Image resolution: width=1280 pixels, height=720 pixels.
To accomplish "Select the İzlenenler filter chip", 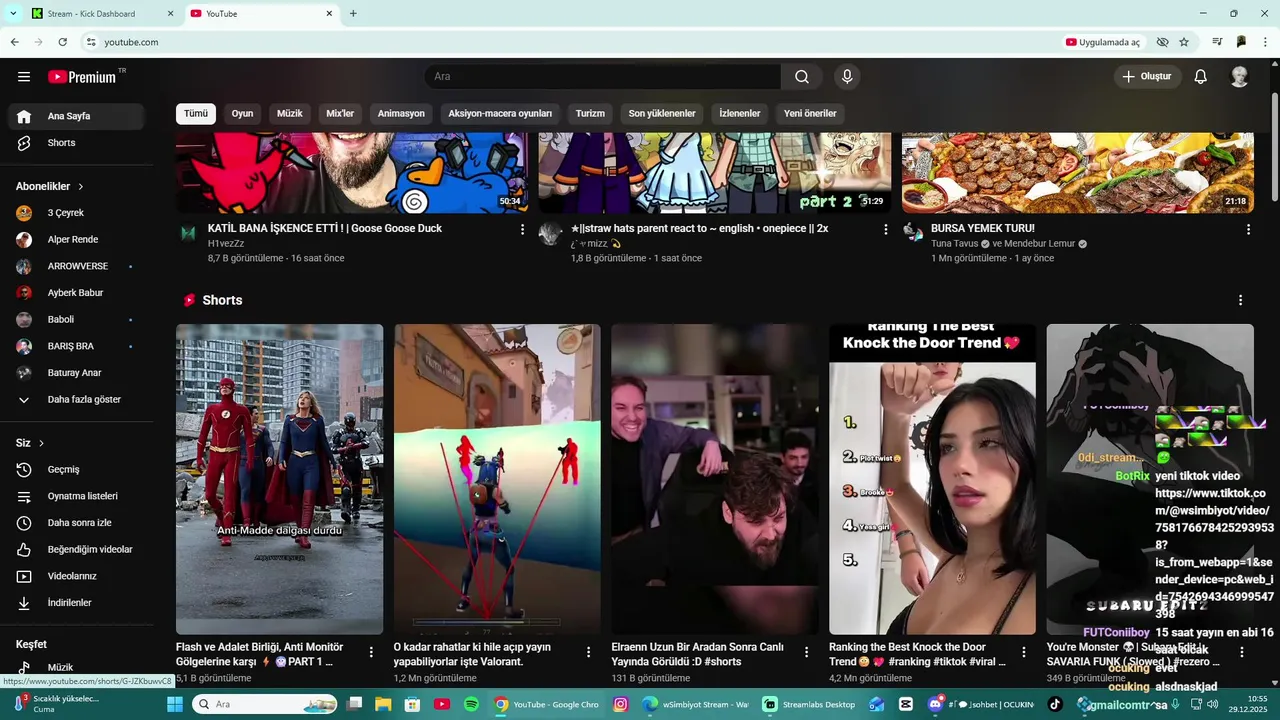I will 740,114.
